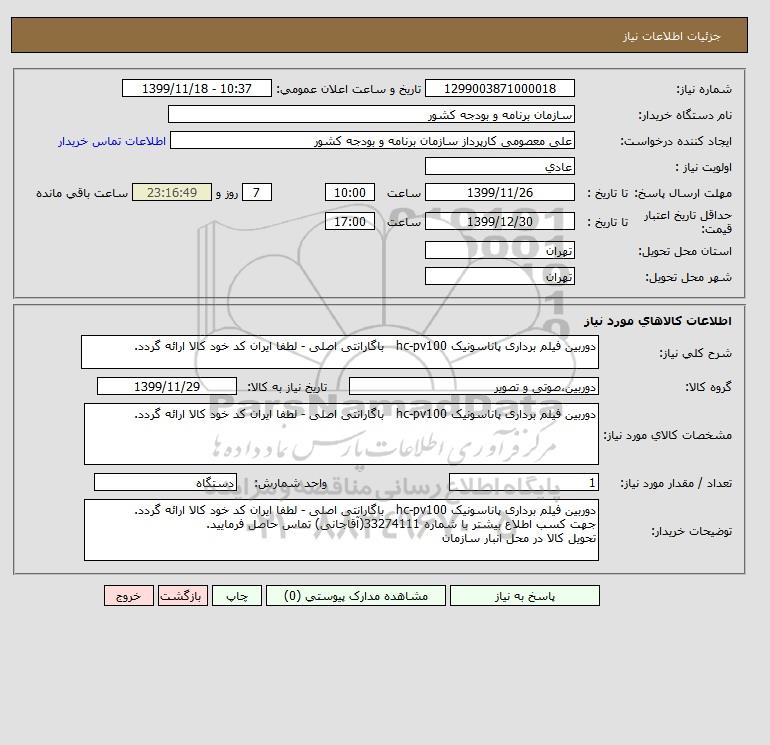Click the حداقل تاریخ اعتبار قیمت label

tap(688, 222)
